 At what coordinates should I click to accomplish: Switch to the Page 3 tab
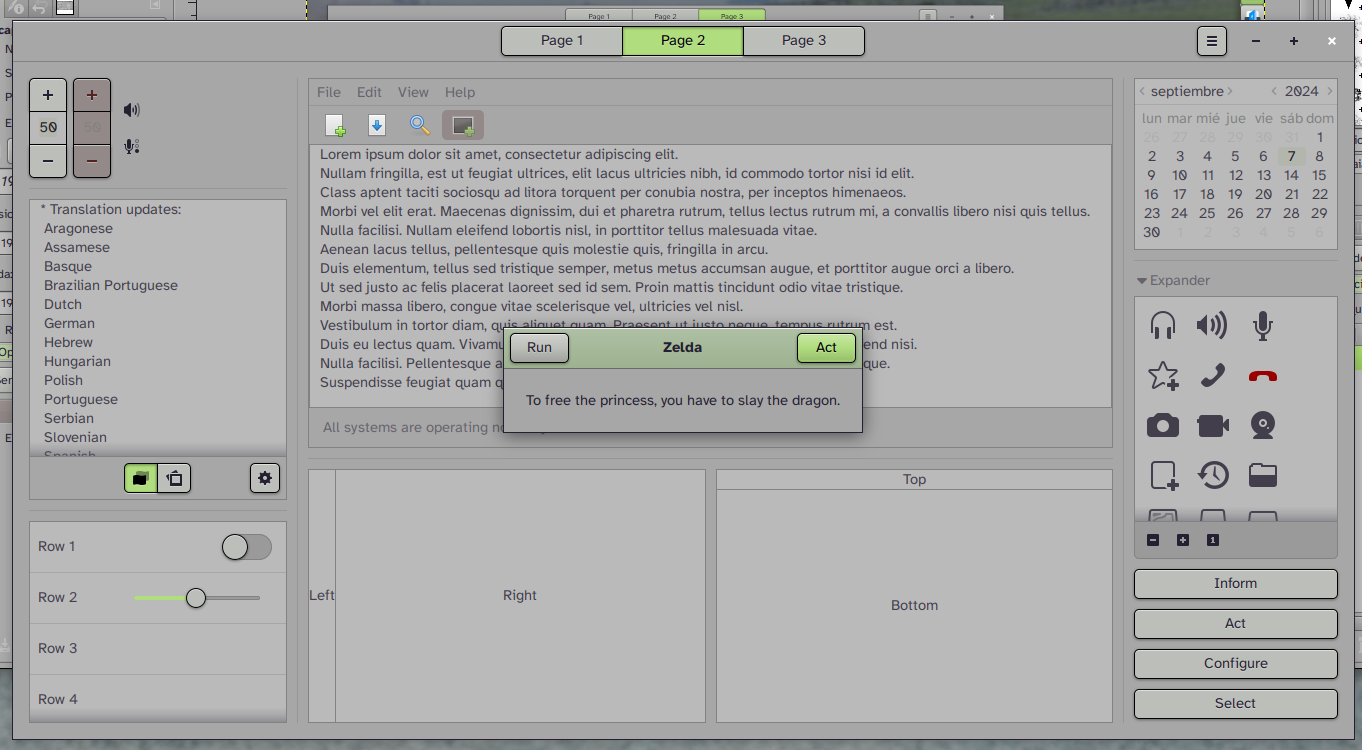(804, 41)
